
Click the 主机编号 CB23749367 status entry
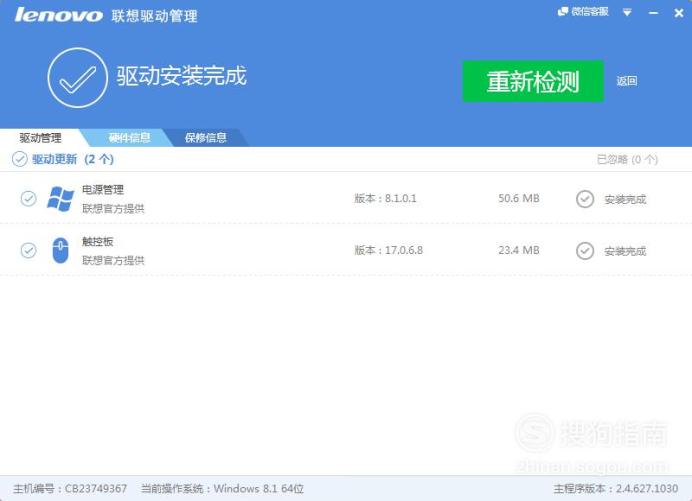(70, 489)
